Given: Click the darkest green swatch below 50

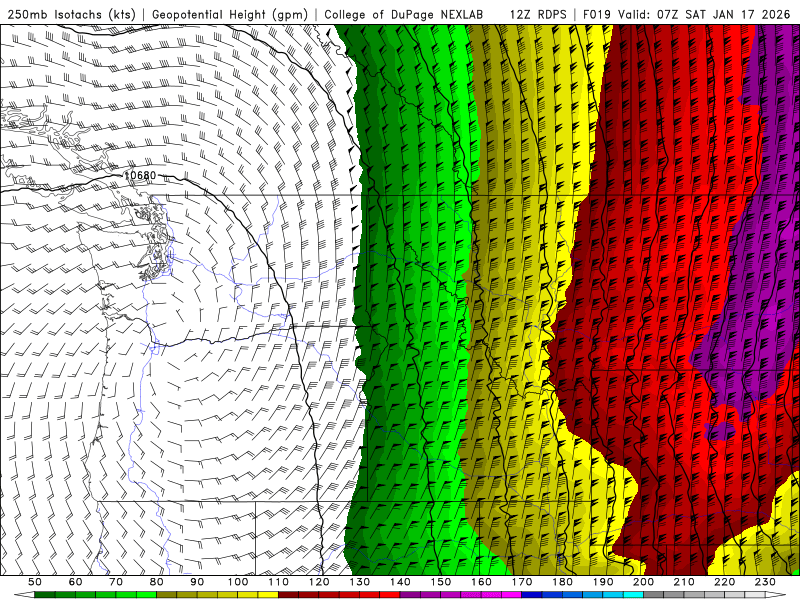Looking at the screenshot, I should click(x=44, y=595).
